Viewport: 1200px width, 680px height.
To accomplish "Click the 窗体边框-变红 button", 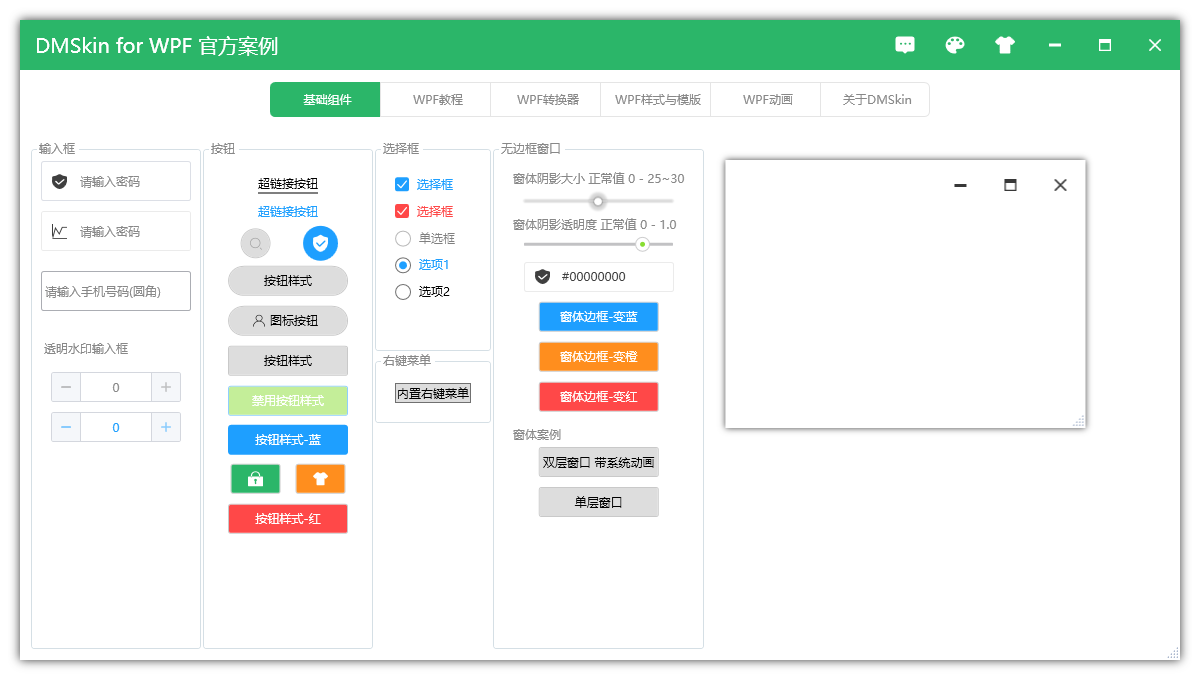I will coord(599,397).
